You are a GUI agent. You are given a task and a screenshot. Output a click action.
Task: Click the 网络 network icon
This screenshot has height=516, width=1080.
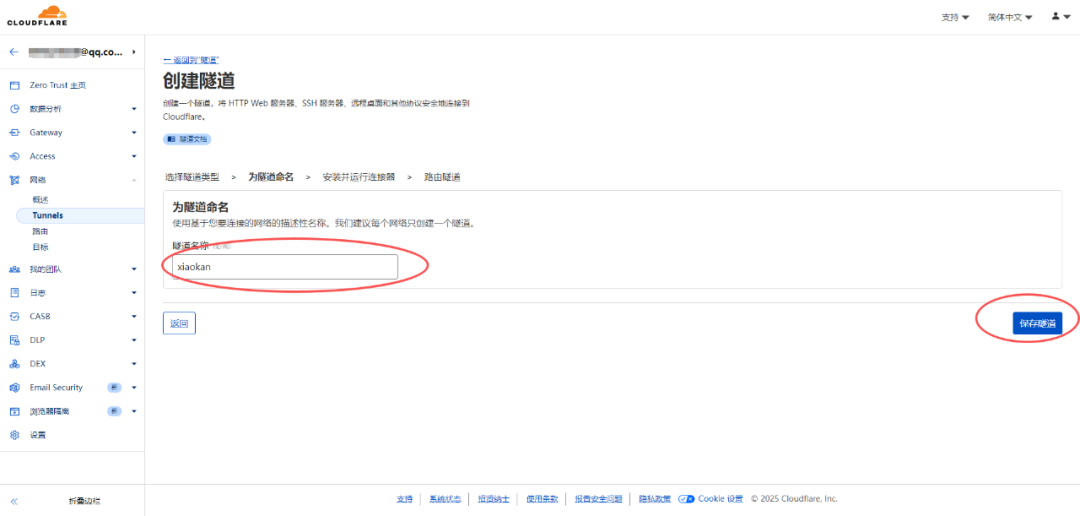14,180
